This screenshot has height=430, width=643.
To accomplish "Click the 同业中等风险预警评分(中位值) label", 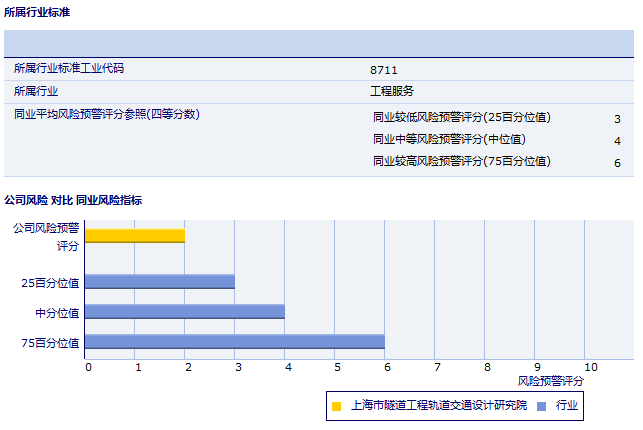I will [449, 139].
